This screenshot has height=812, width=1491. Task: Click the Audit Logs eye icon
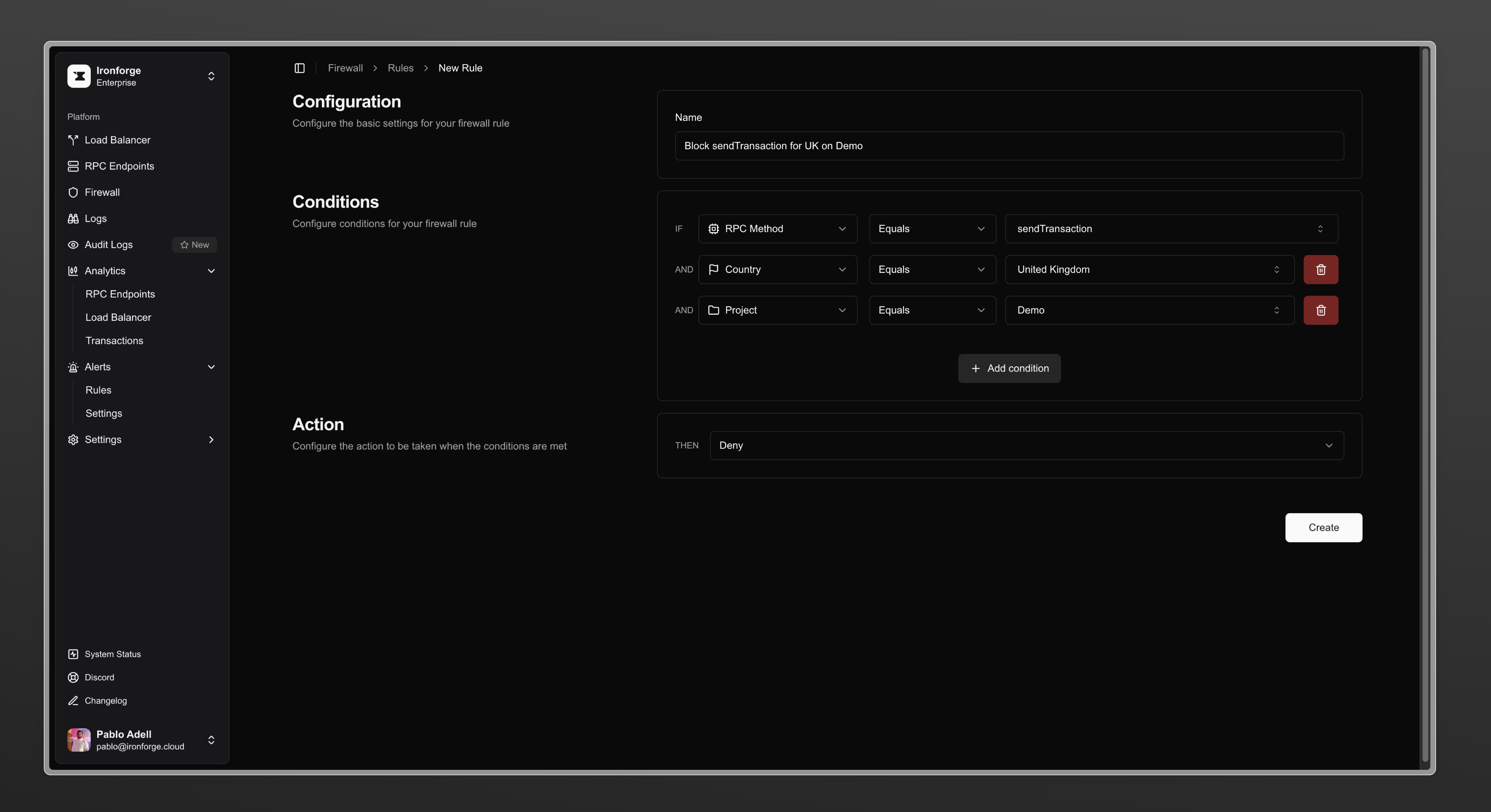click(x=73, y=245)
